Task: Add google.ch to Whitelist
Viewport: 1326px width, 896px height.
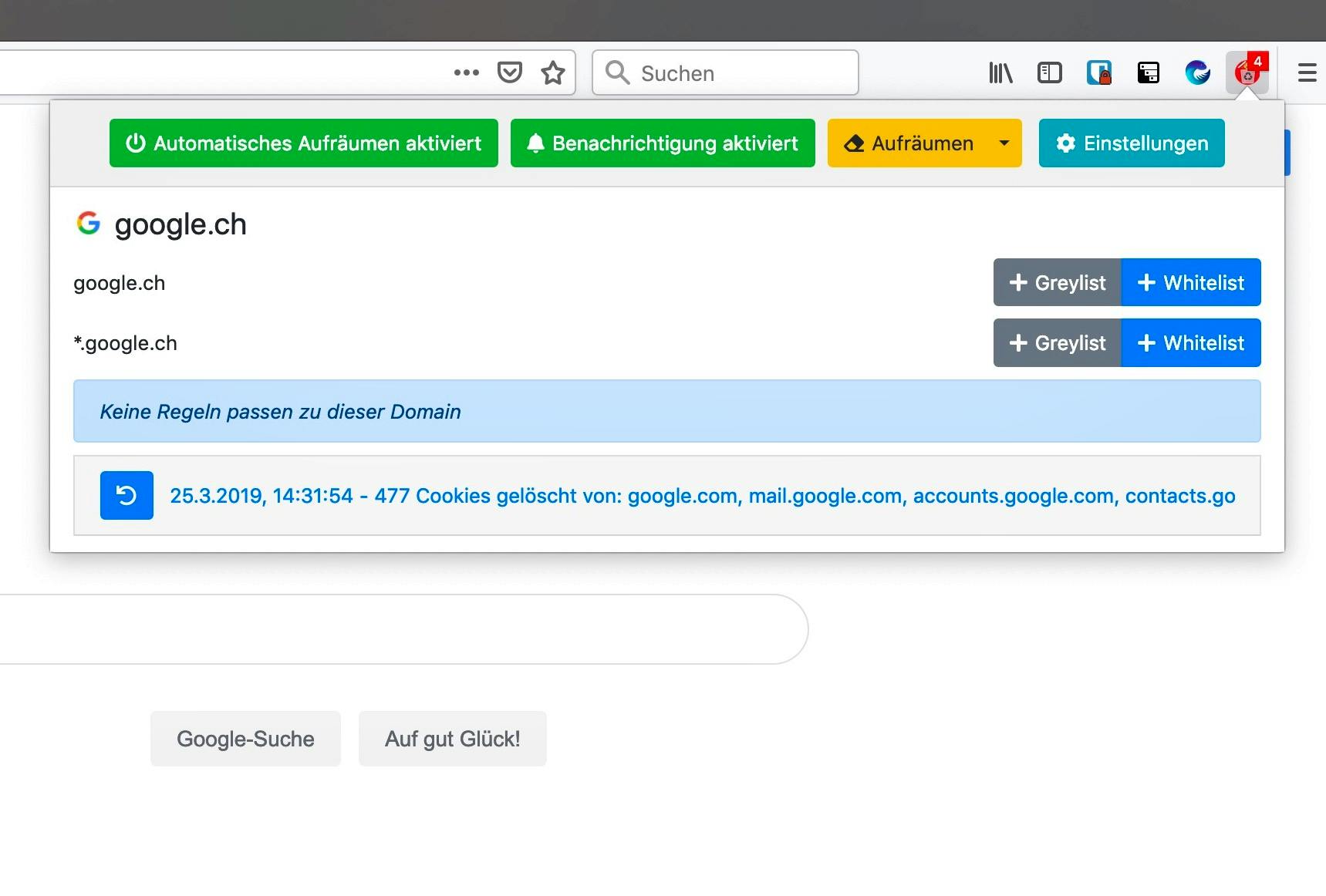Action: pos(1191,282)
